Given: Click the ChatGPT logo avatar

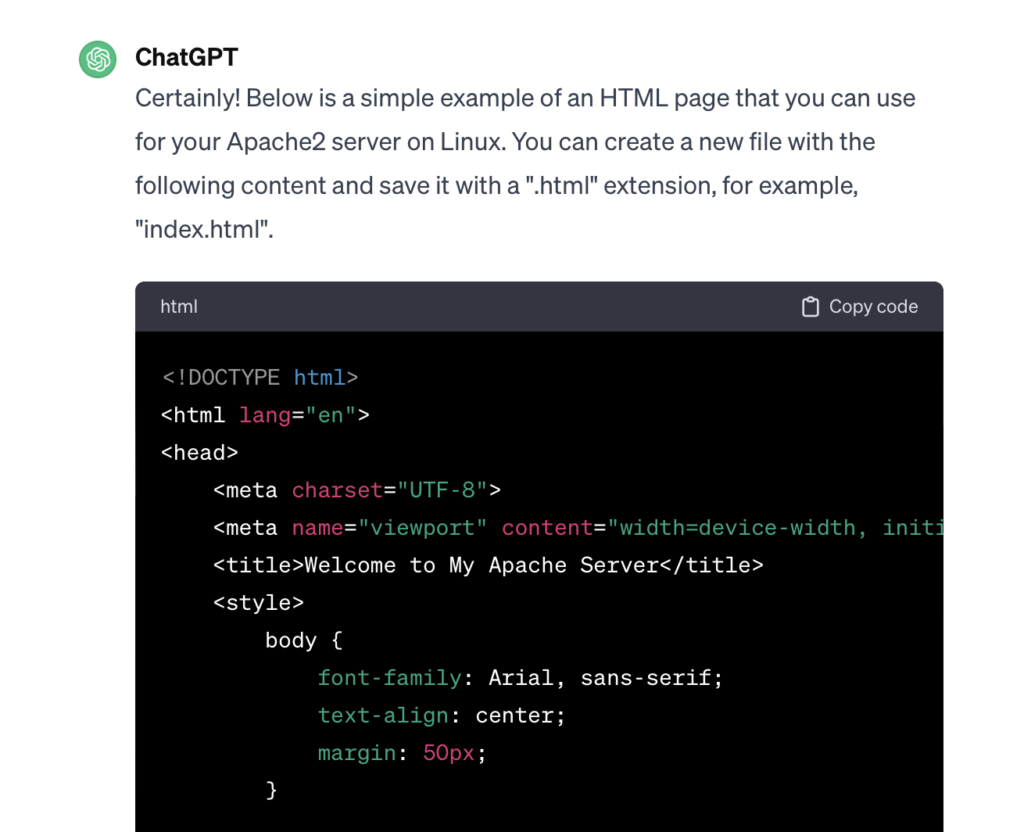Looking at the screenshot, I should [98, 59].
